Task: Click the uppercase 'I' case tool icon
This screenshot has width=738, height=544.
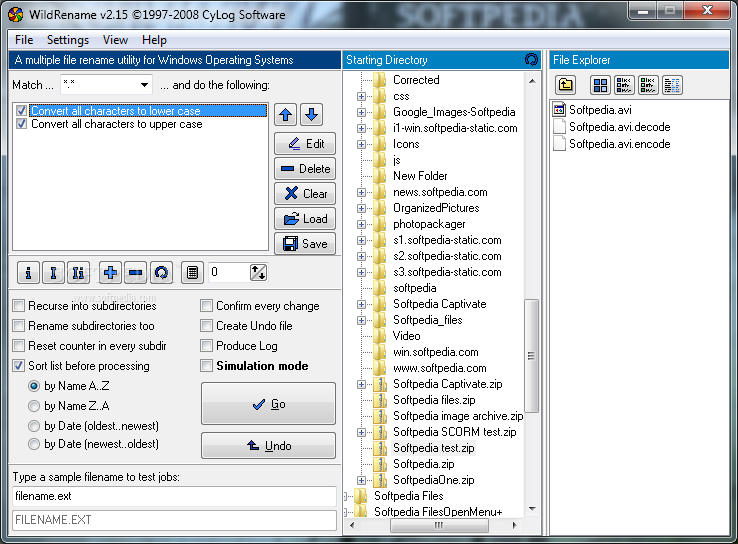Action: click(53, 272)
